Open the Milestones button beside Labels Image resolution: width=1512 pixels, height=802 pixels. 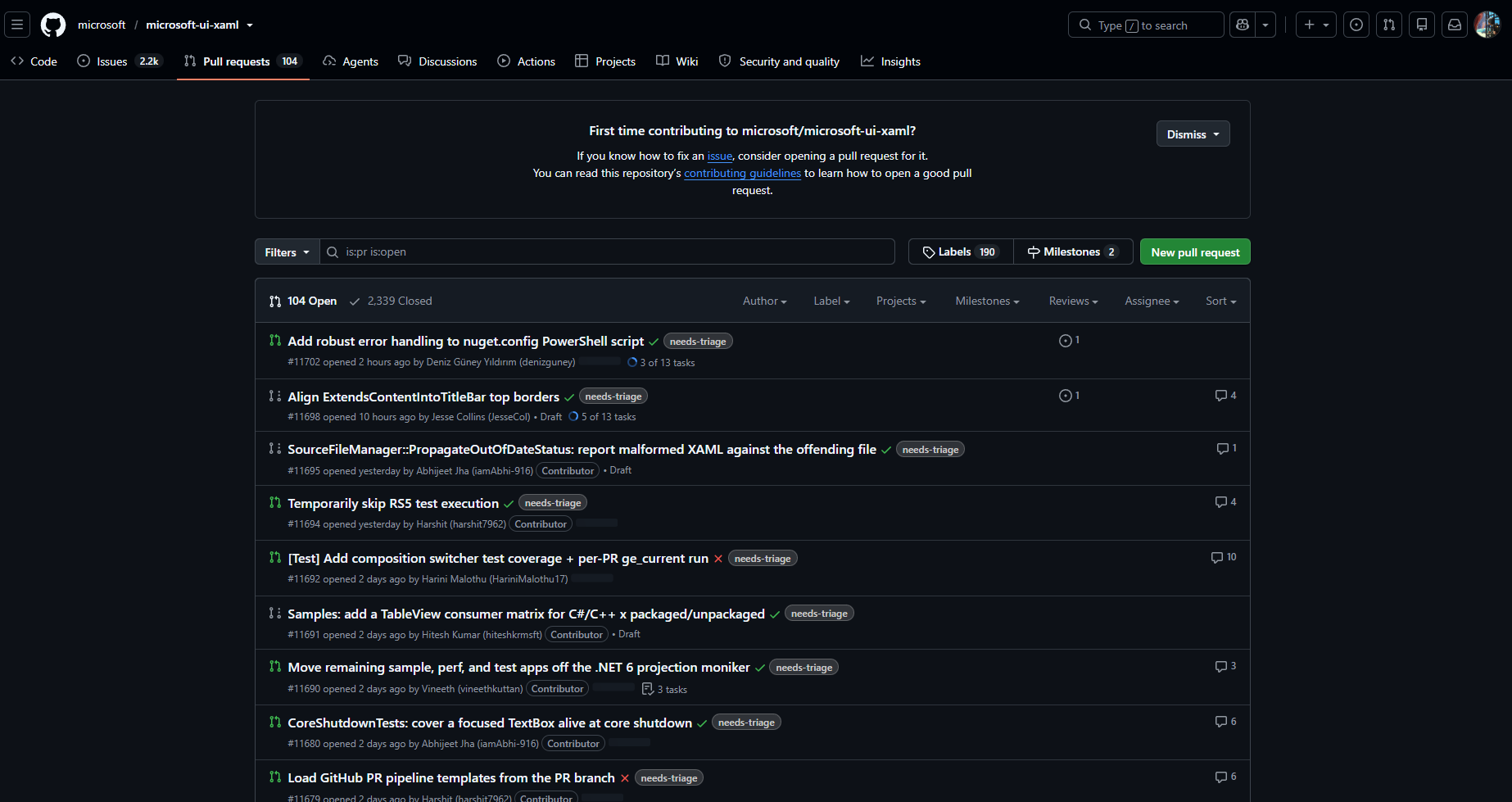click(1073, 252)
